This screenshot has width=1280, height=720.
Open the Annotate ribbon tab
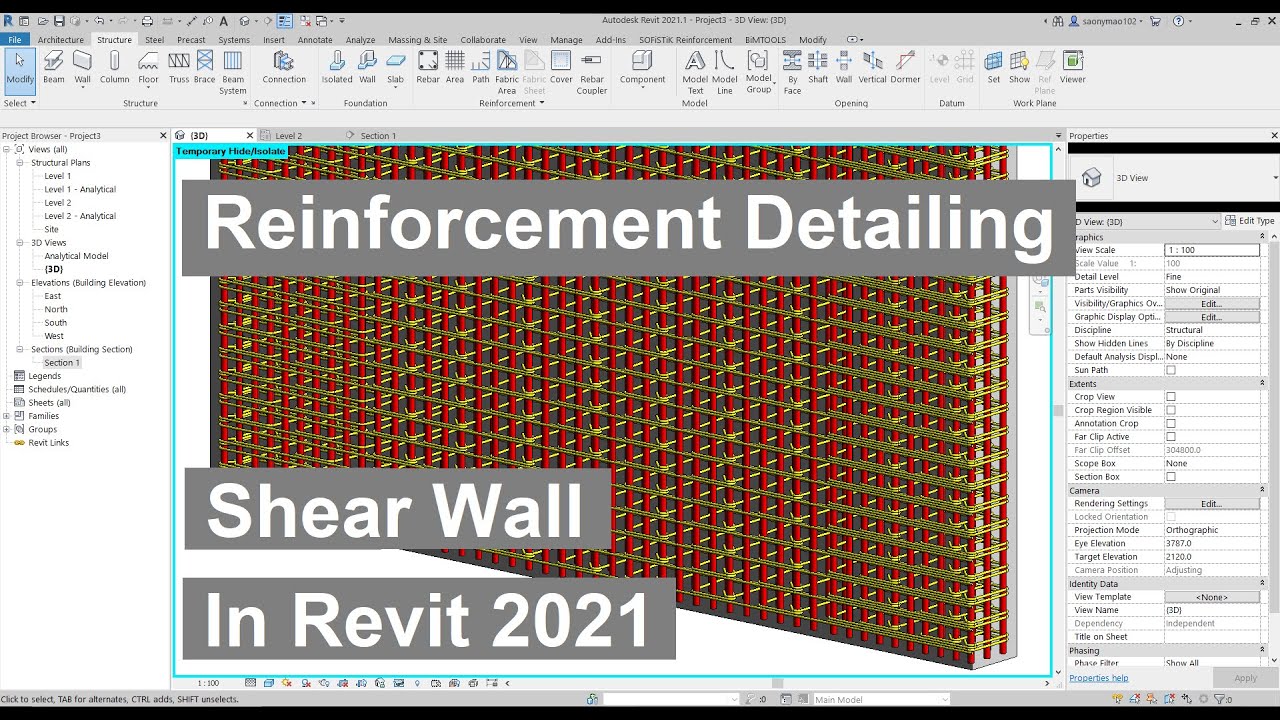(315, 40)
